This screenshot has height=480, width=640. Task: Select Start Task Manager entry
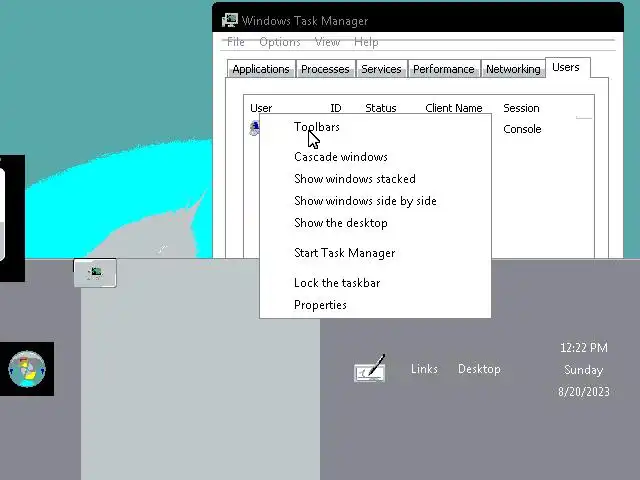coord(375,253)
